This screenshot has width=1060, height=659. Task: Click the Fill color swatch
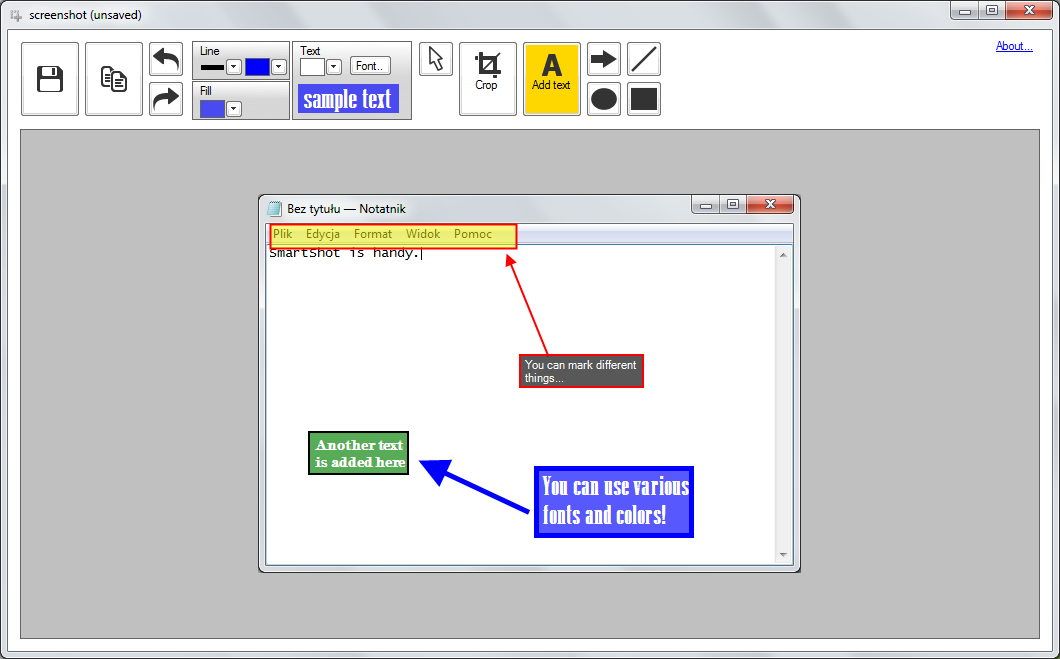[212, 109]
